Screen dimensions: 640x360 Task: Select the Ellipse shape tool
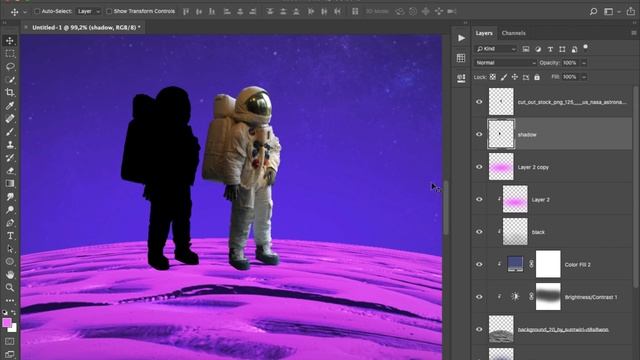point(10,262)
